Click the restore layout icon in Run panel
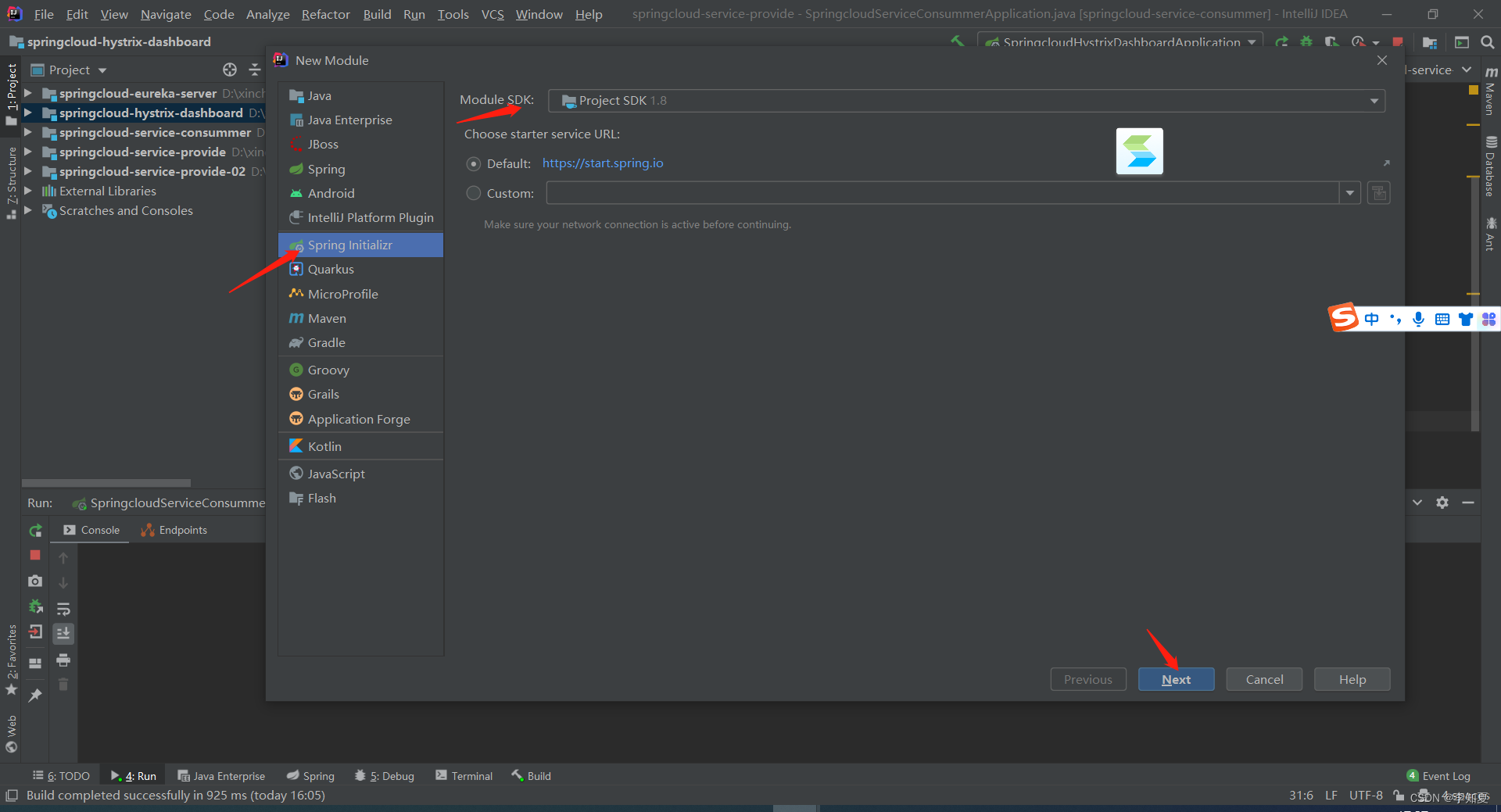1501x812 pixels. tap(35, 663)
